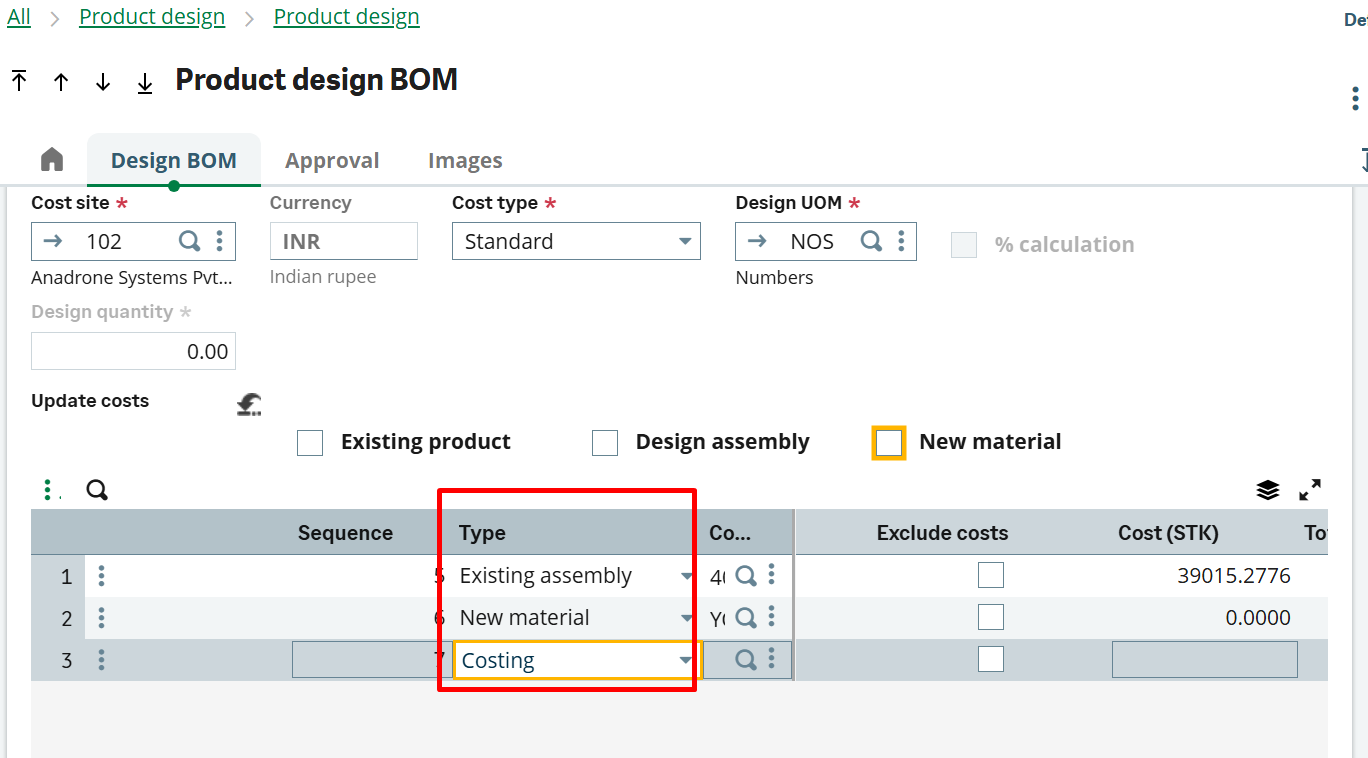Click the All breadcrumb link

19,17
